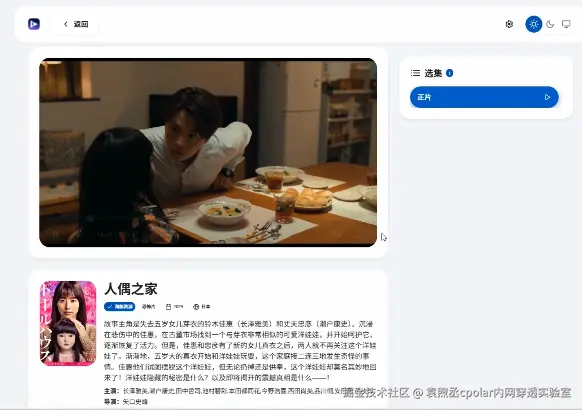The height and width of the screenshot is (410, 582).
Task: Select the 正片 episode entry
Action: (484, 97)
